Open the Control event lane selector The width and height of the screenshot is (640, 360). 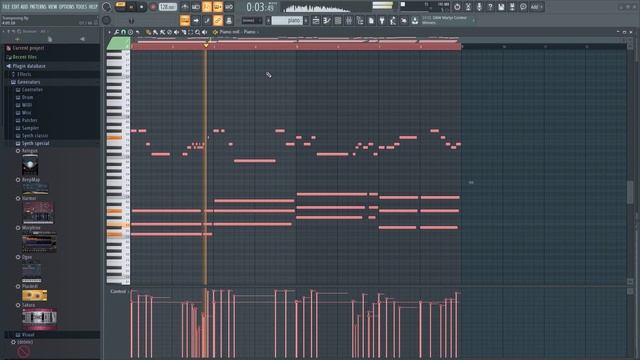119,291
